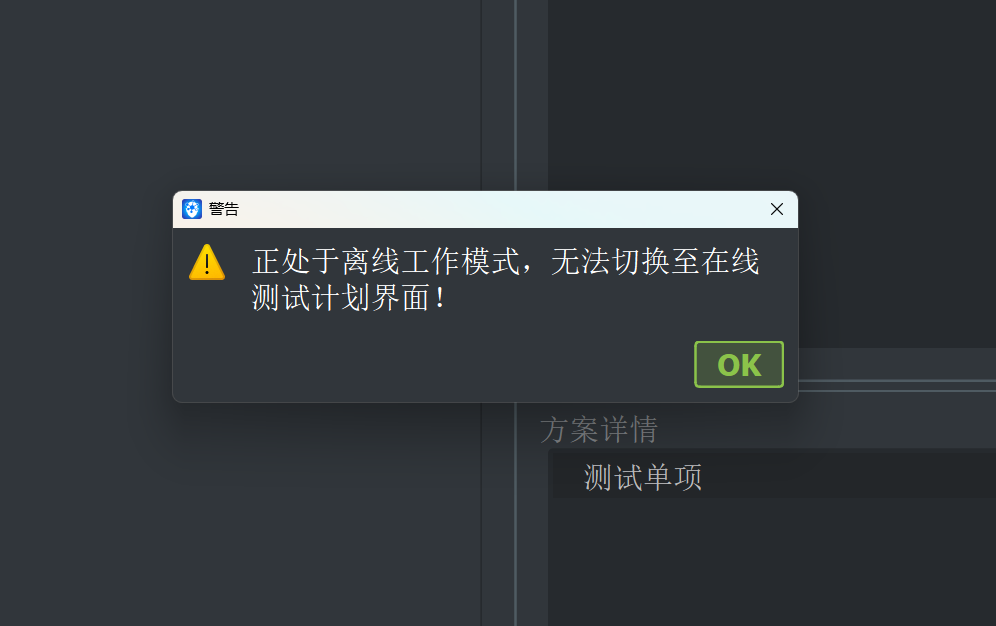Click the horizontal divider above 方案详情
The width and height of the screenshot is (996, 626).
(x=897, y=385)
